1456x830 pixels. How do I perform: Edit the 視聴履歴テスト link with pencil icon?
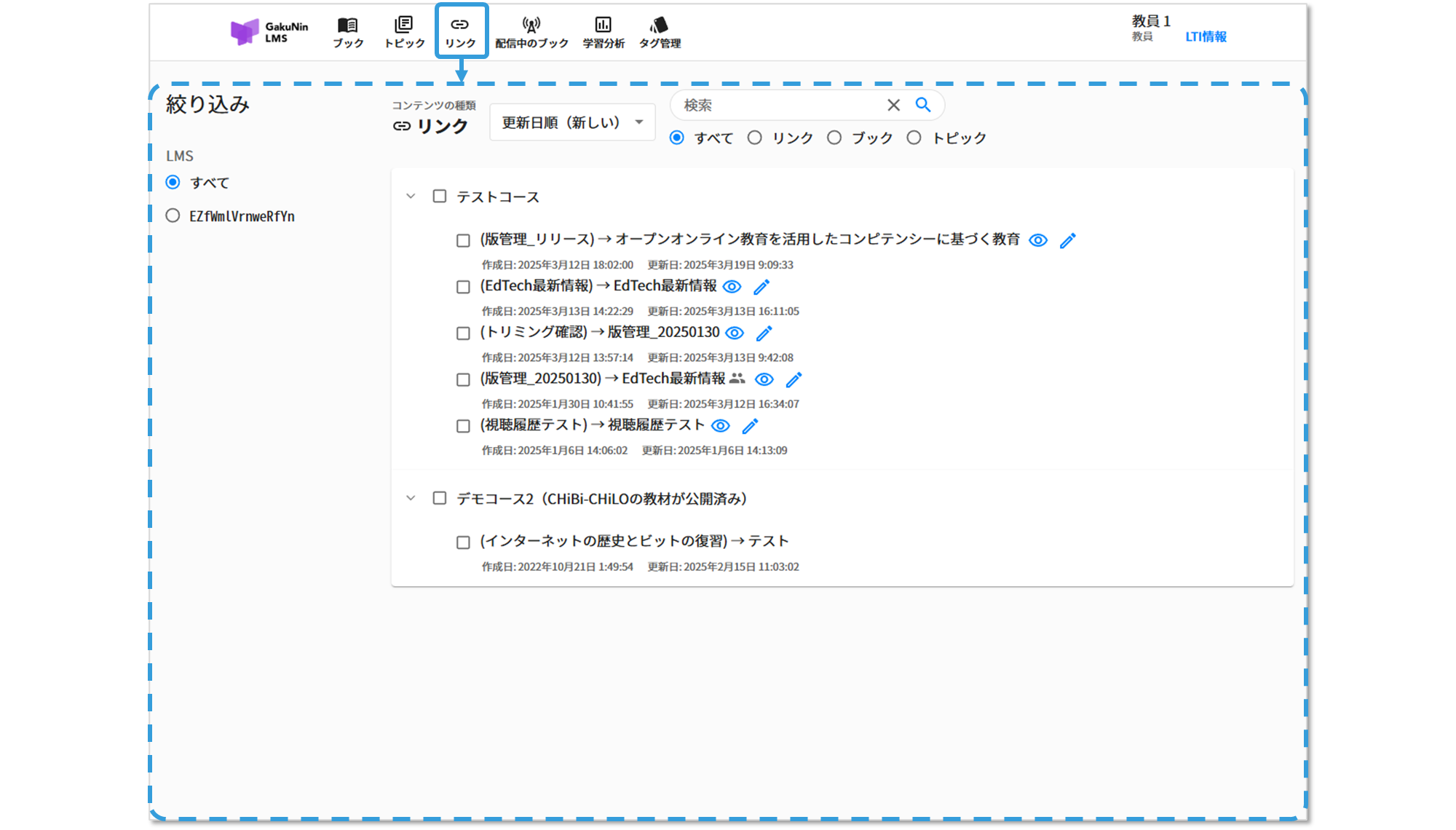(751, 426)
